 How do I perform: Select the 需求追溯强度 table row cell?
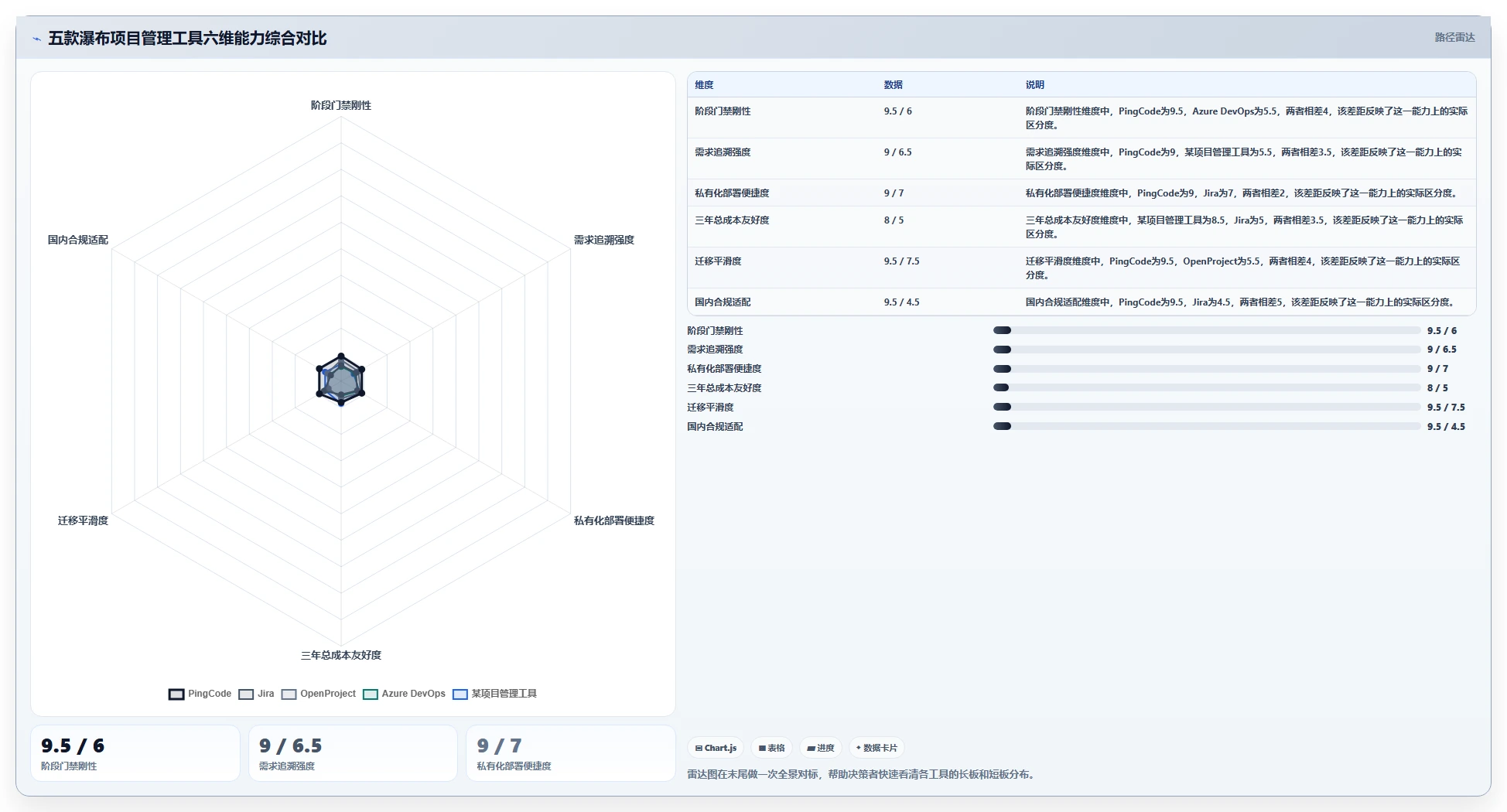coord(723,152)
